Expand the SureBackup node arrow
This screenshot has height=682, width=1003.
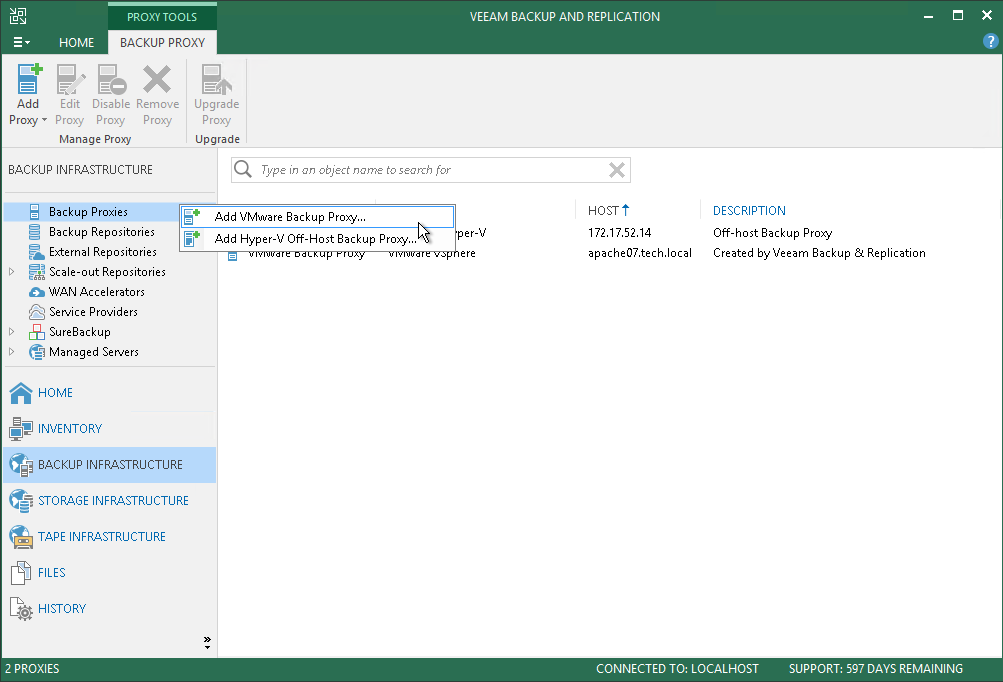pos(12,332)
